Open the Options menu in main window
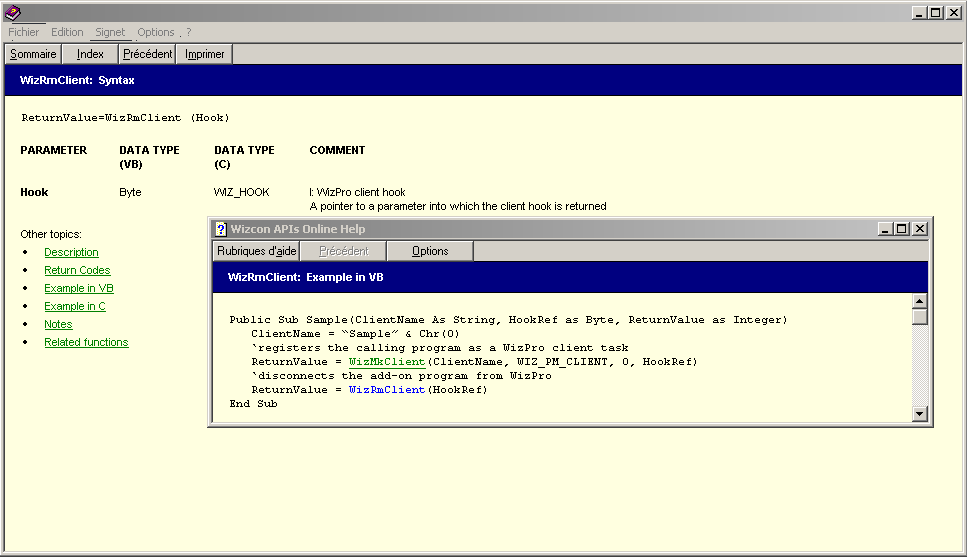Image resolution: width=967 pixels, height=557 pixels. pos(155,32)
